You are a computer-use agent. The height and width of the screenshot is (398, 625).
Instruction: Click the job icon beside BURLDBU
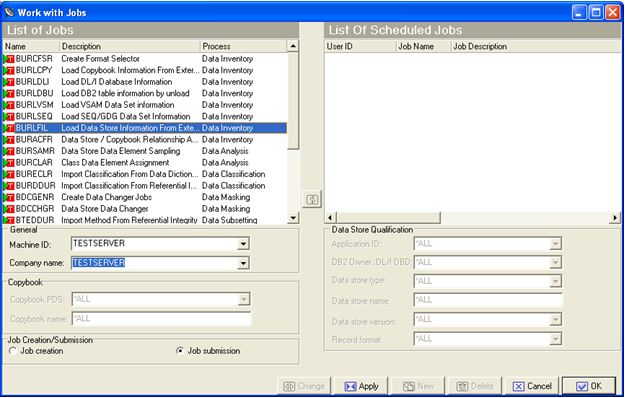(x=9, y=94)
